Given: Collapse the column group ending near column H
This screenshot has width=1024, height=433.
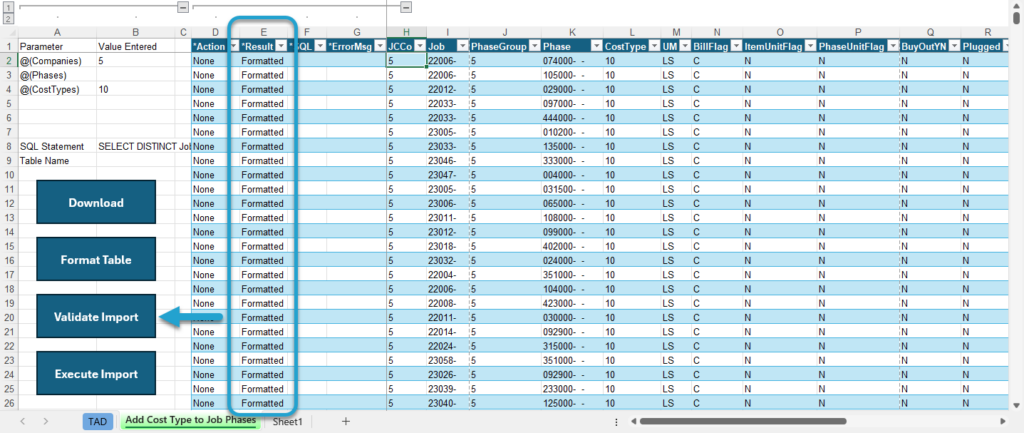Looking at the screenshot, I should click(406, 7).
